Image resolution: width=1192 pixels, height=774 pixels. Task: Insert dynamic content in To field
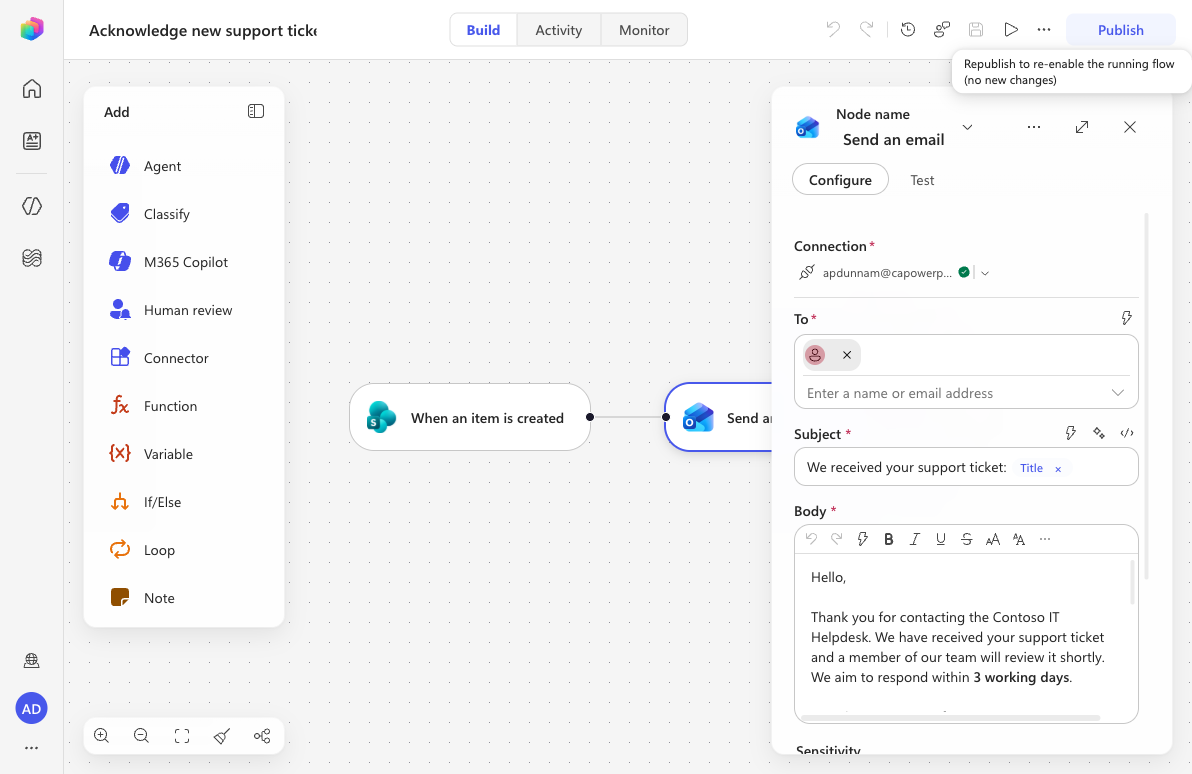[x=1127, y=318]
